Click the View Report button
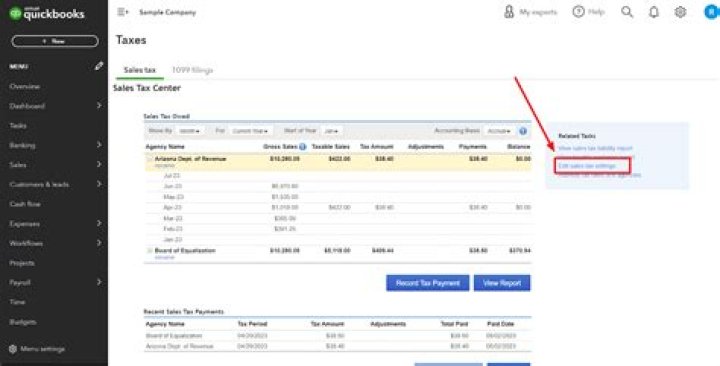 (x=502, y=283)
